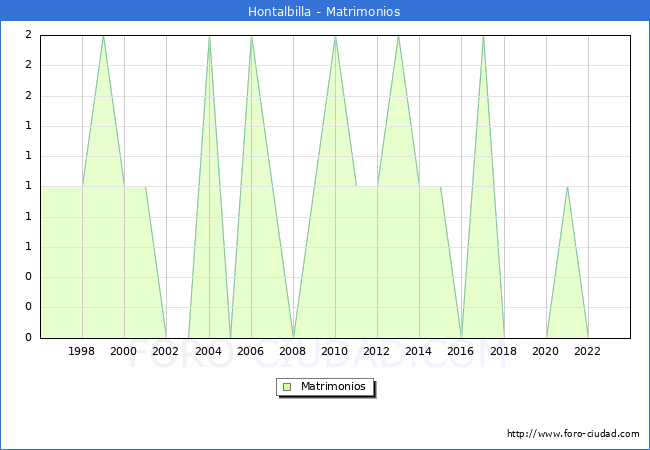Select the 2014 label on x-axis
This screenshot has width=650, height=450.
click(x=419, y=351)
